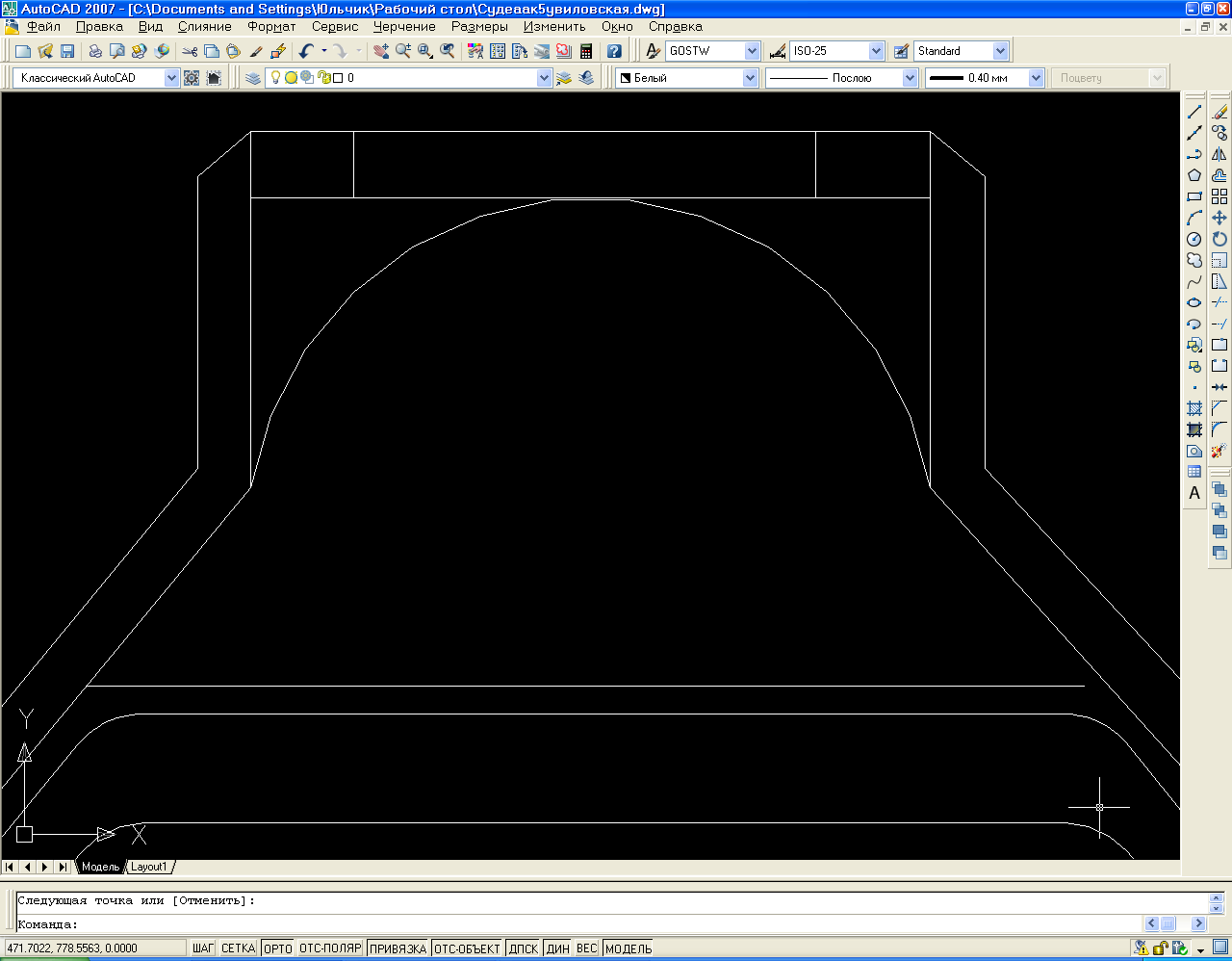Activate the Mirror tool
The image size is (1232, 961).
point(1219,154)
